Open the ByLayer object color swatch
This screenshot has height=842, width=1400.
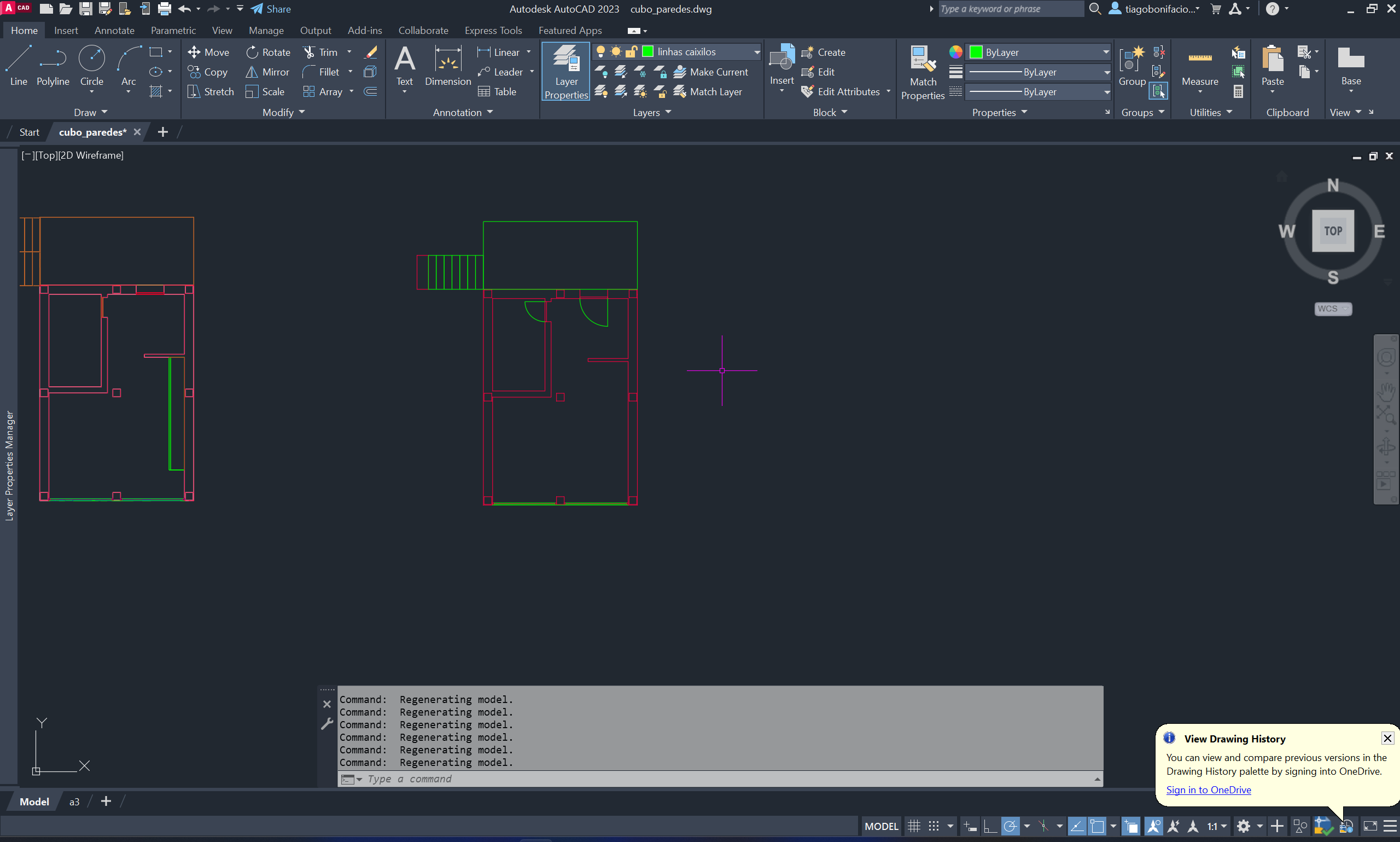[x=975, y=52]
